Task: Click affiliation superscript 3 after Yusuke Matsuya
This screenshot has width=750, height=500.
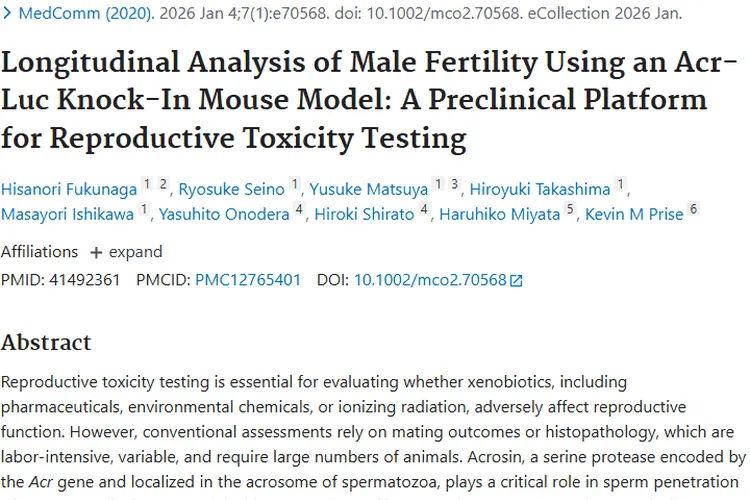Action: tap(453, 184)
